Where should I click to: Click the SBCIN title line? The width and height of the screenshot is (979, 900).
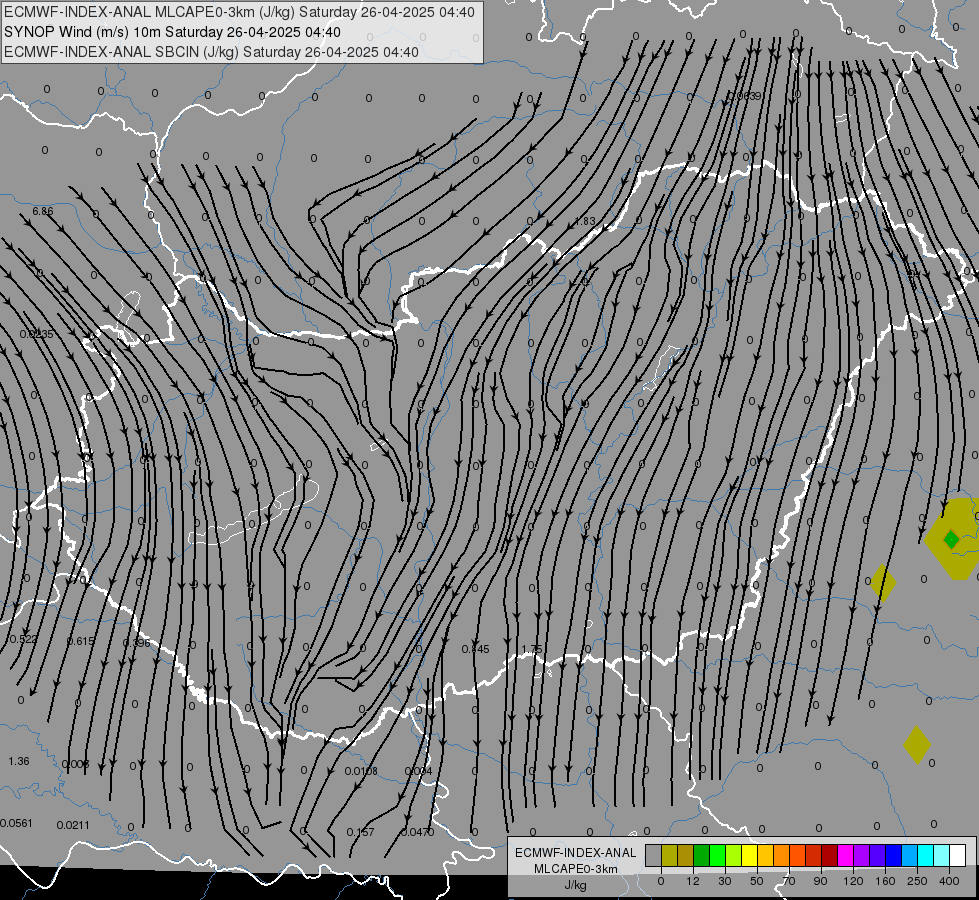[211, 52]
